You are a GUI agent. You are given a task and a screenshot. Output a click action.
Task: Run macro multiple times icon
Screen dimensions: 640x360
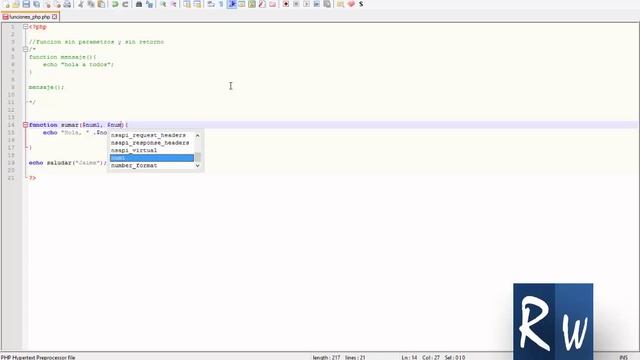pyautogui.click(x=316, y=4)
